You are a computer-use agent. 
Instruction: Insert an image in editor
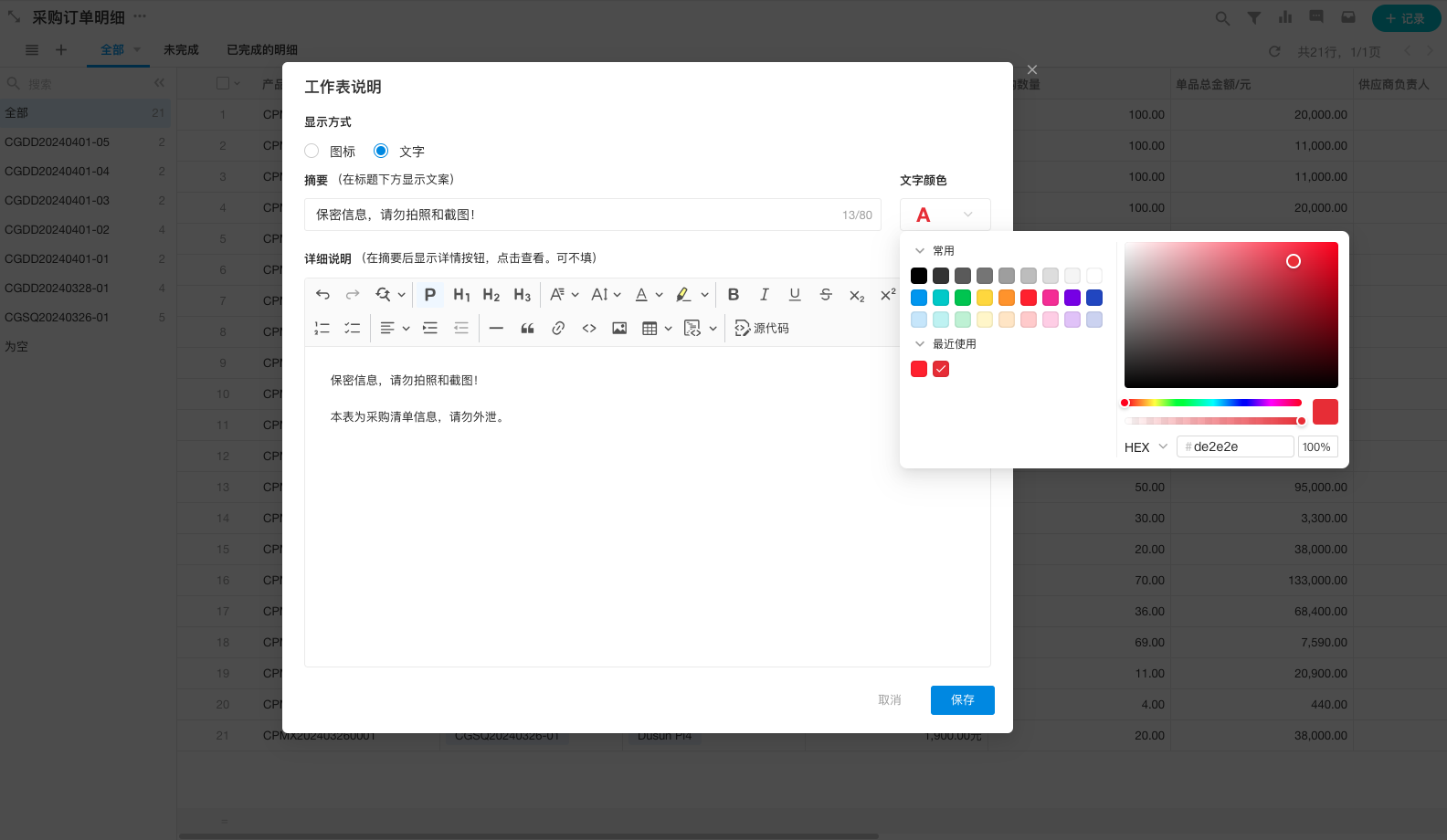[x=619, y=329]
